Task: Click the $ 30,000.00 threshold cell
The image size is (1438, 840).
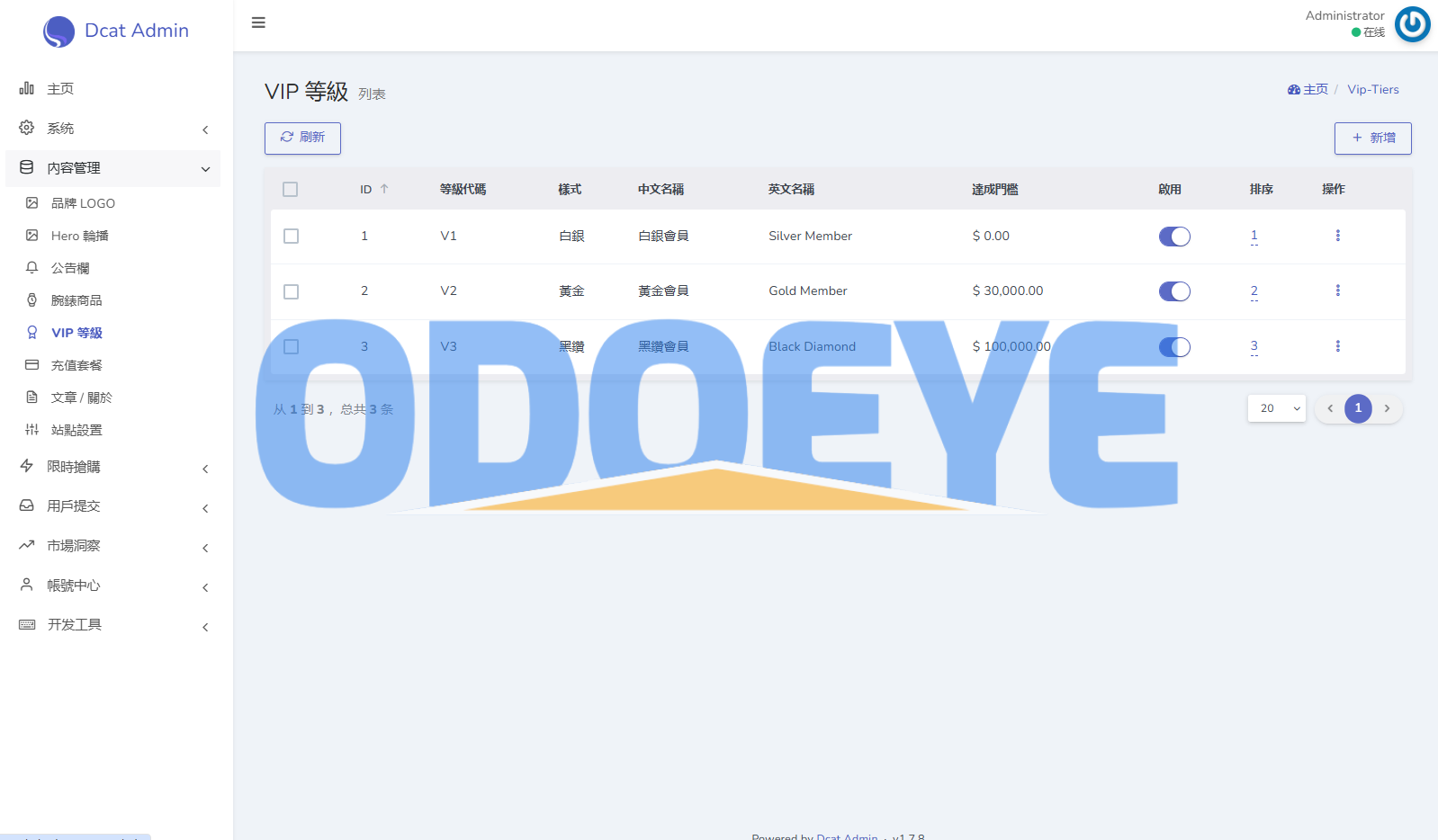Action: [x=1008, y=290]
